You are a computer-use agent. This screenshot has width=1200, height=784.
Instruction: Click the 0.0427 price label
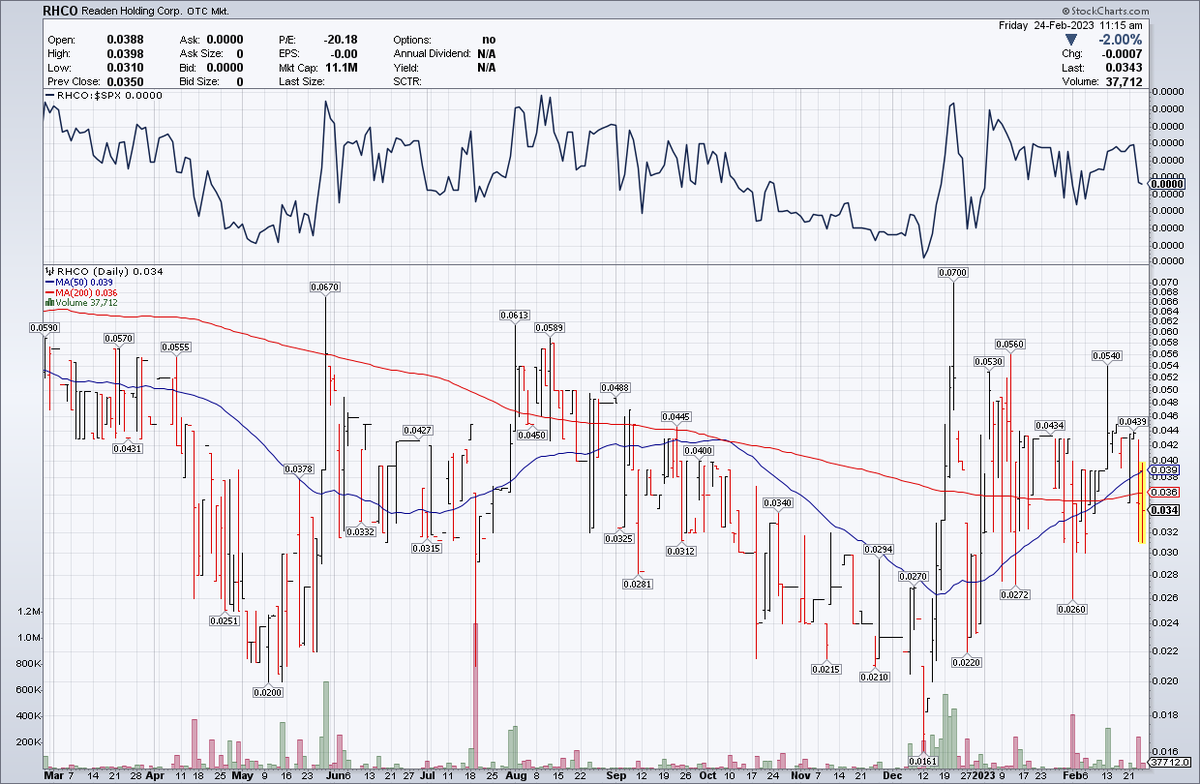pyautogui.click(x=417, y=430)
